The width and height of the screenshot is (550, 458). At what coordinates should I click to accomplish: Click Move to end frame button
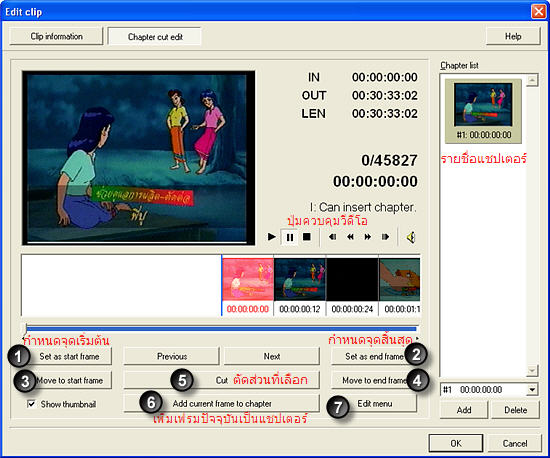tap(374, 380)
